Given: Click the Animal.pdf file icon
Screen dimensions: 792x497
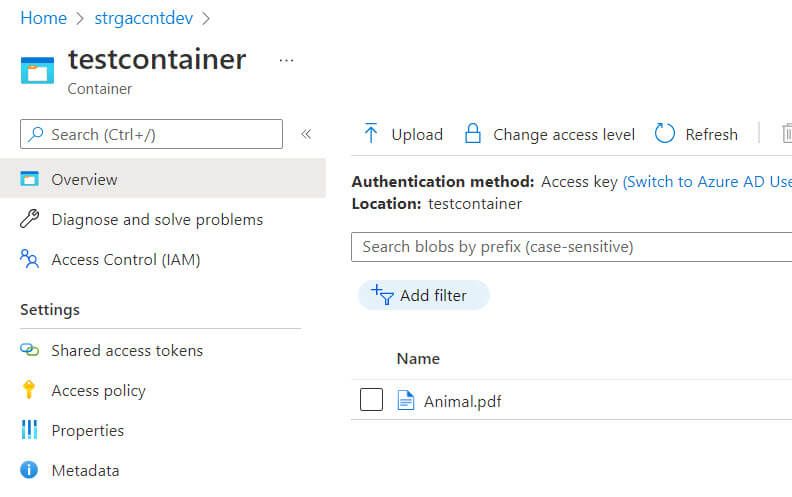Looking at the screenshot, I should pyautogui.click(x=405, y=401).
